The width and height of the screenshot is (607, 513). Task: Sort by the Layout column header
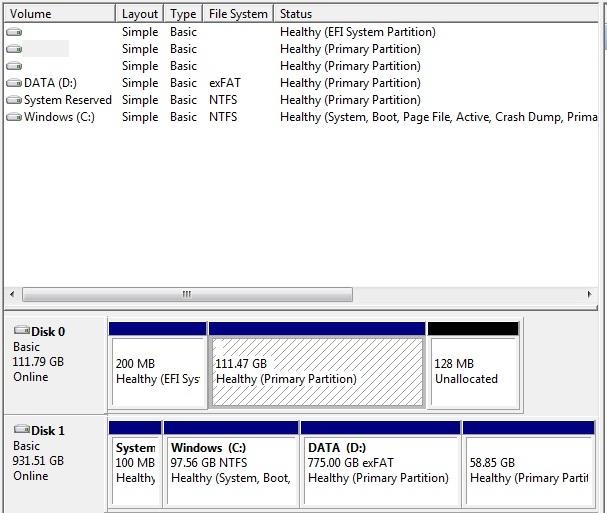coord(139,14)
